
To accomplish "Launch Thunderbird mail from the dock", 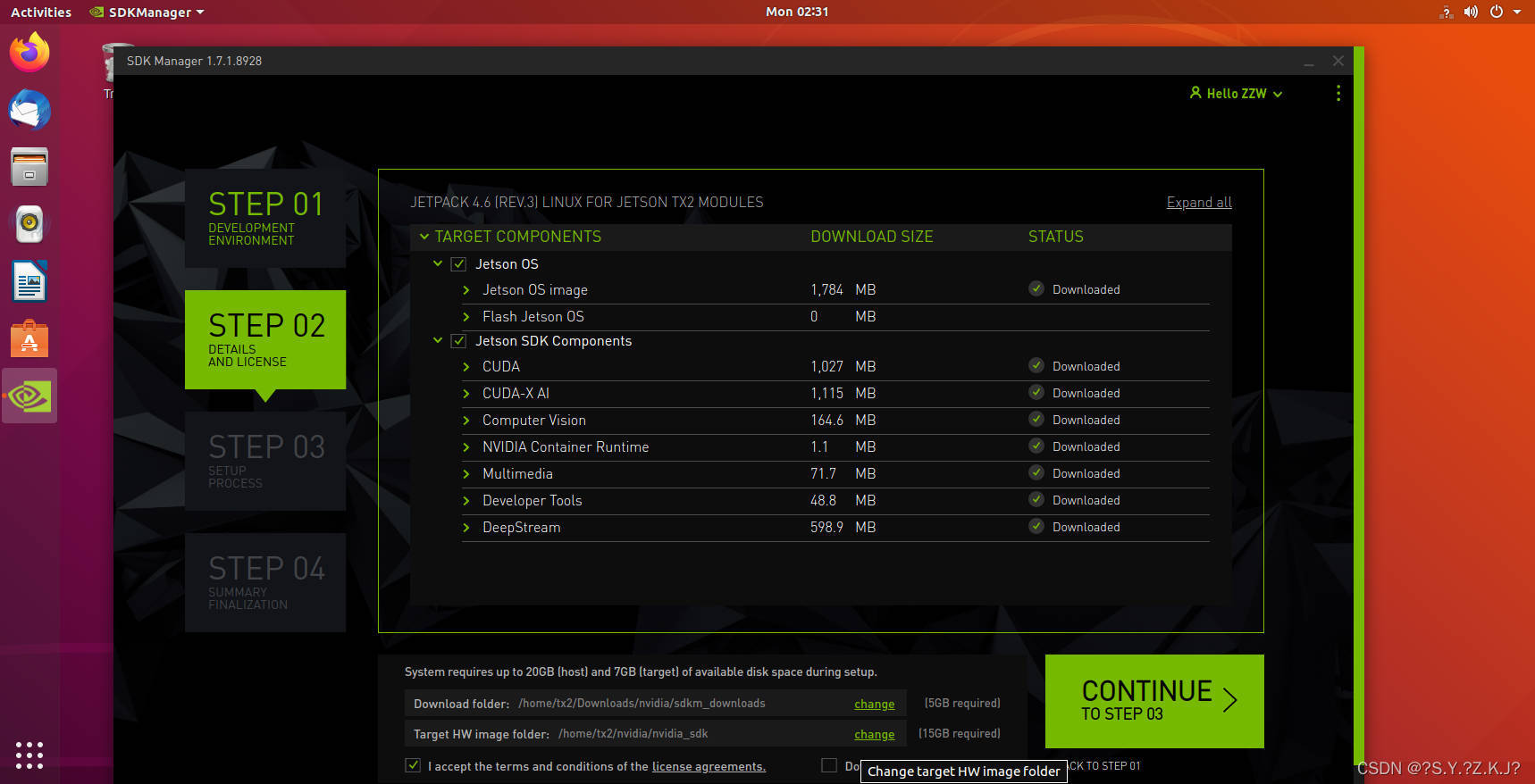I will coord(29,110).
